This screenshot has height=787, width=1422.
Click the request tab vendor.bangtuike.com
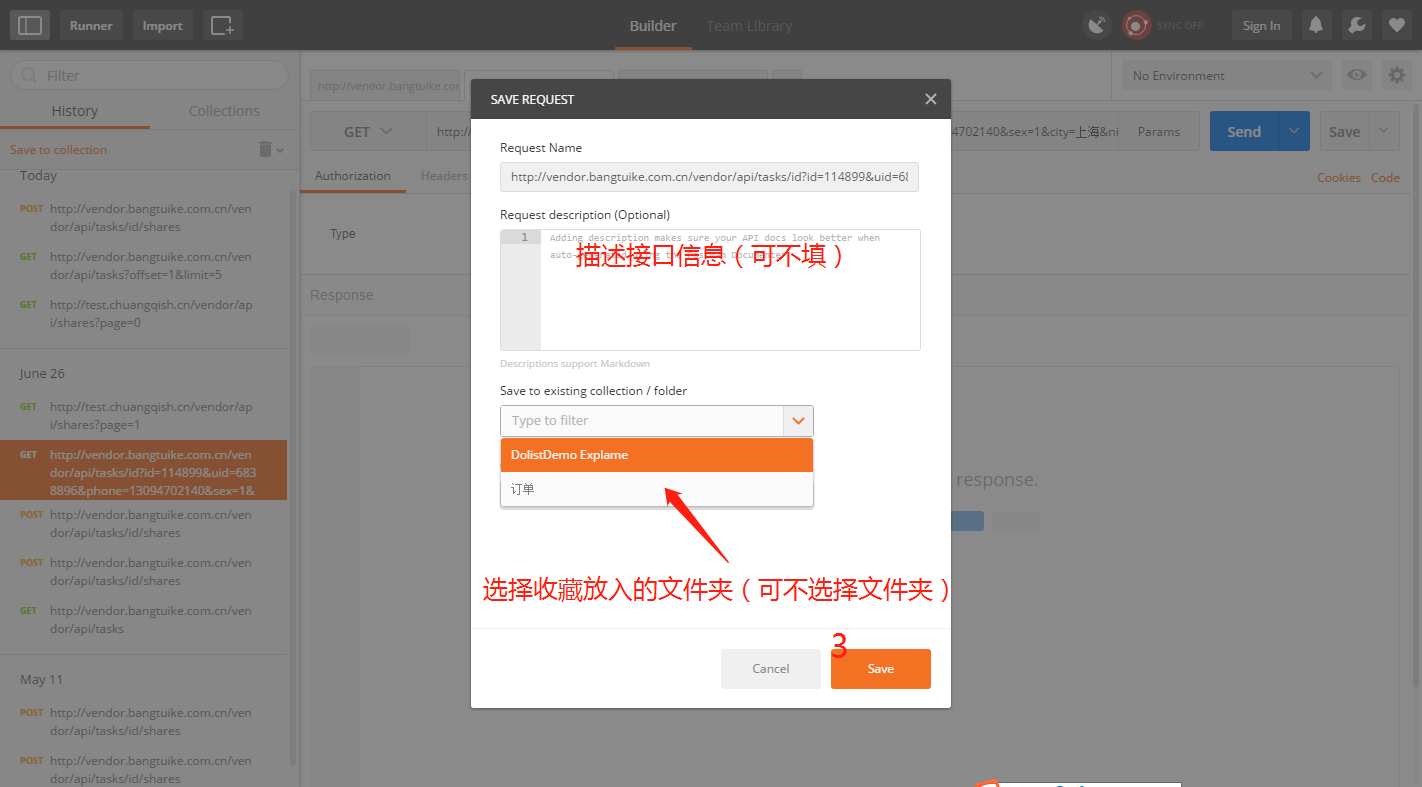(x=386, y=86)
